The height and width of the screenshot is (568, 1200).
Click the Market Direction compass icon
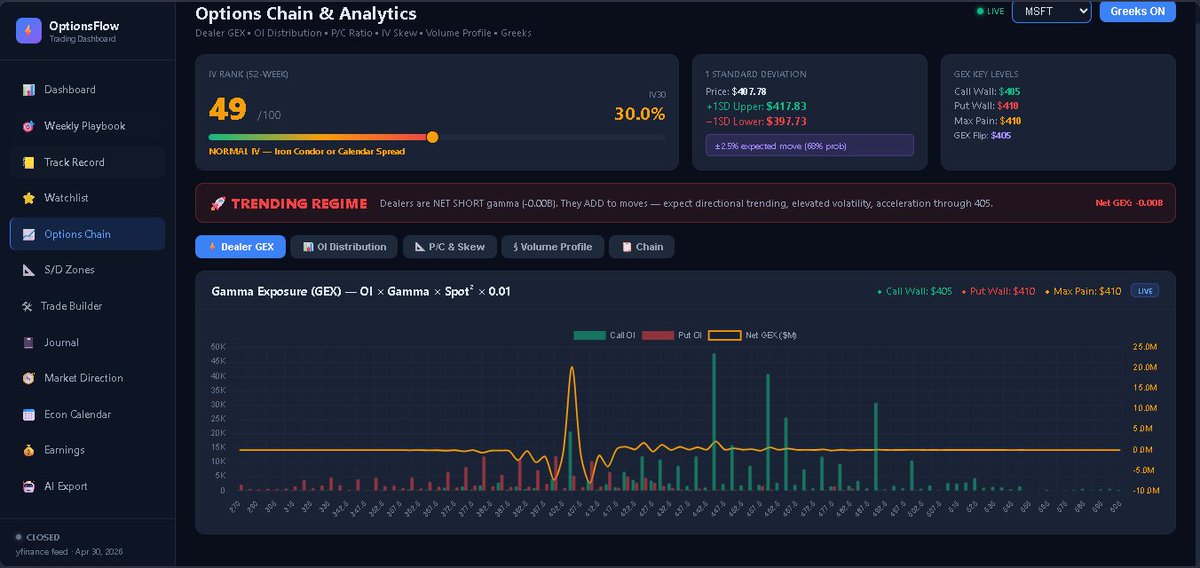[28, 378]
